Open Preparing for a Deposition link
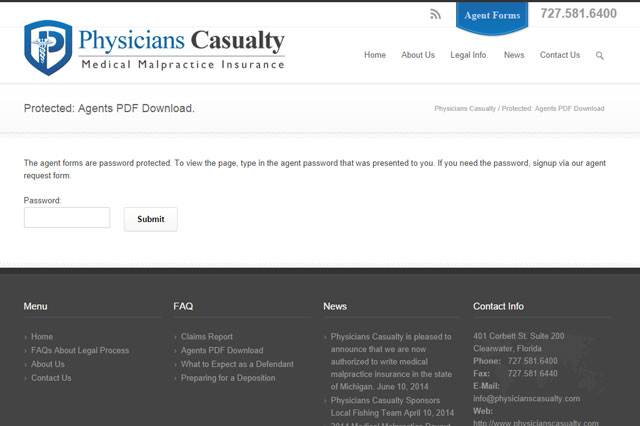The width and height of the screenshot is (640, 426). pyautogui.click(x=228, y=378)
